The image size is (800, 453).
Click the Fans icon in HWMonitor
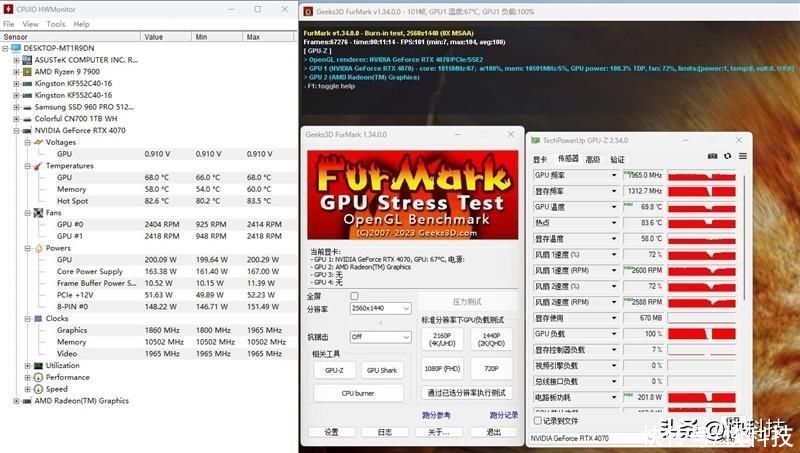coord(38,213)
